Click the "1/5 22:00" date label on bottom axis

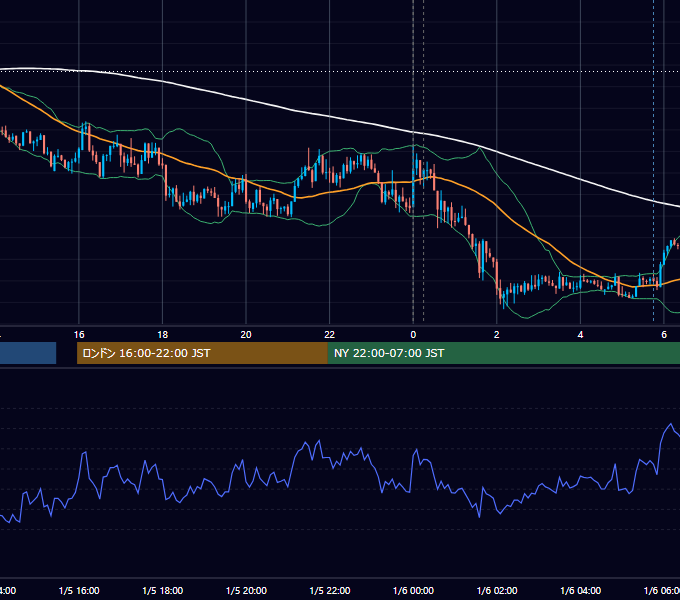click(330, 590)
